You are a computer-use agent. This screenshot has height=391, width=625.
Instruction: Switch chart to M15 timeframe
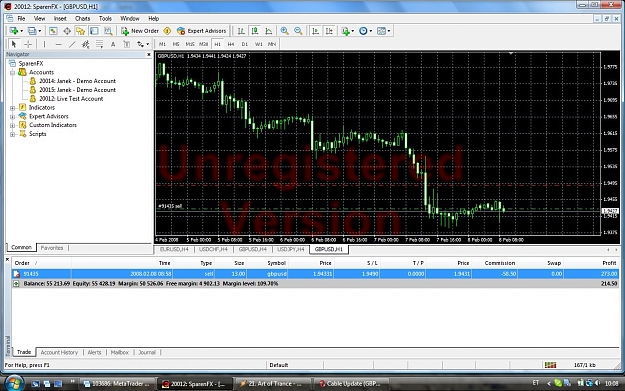point(190,44)
